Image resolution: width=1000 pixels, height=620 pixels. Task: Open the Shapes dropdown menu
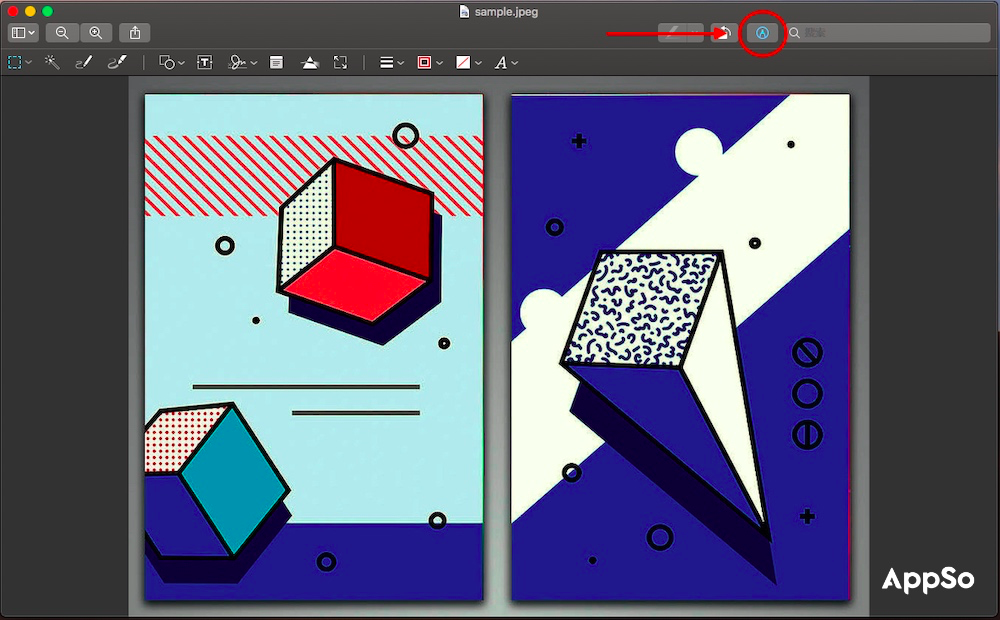click(x=171, y=62)
